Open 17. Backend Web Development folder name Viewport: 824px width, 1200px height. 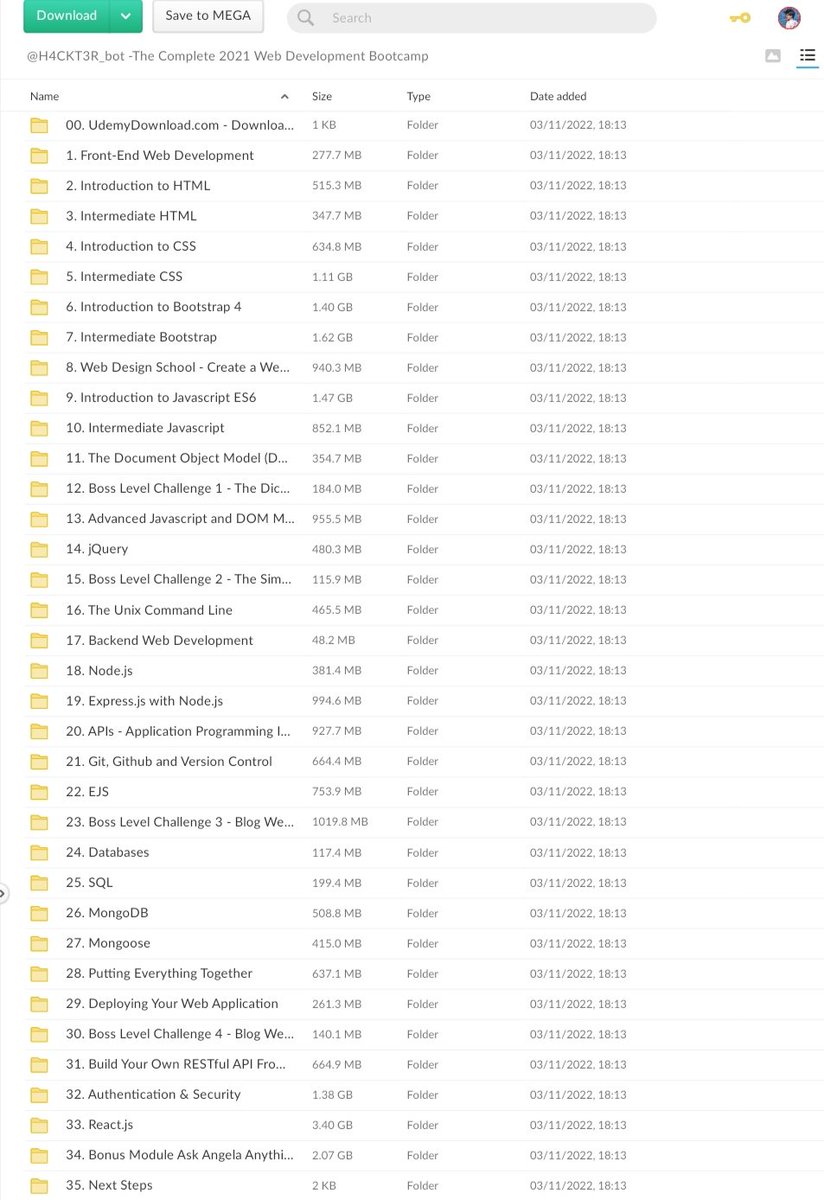159,640
